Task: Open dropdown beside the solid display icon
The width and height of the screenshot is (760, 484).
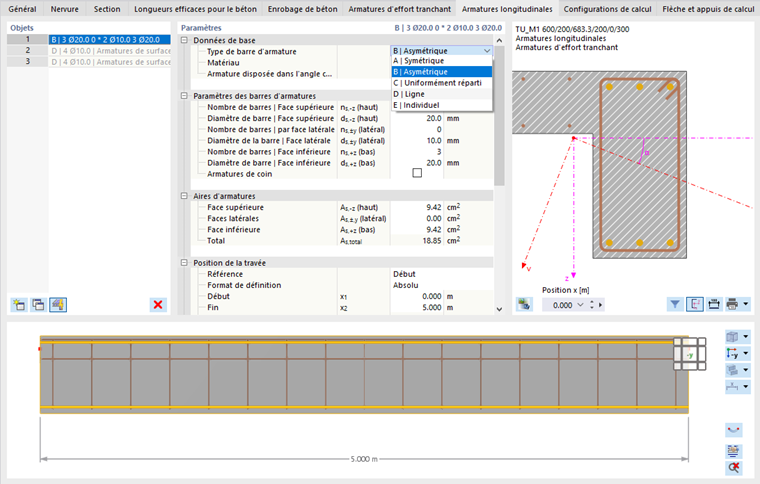Action: coord(746,370)
